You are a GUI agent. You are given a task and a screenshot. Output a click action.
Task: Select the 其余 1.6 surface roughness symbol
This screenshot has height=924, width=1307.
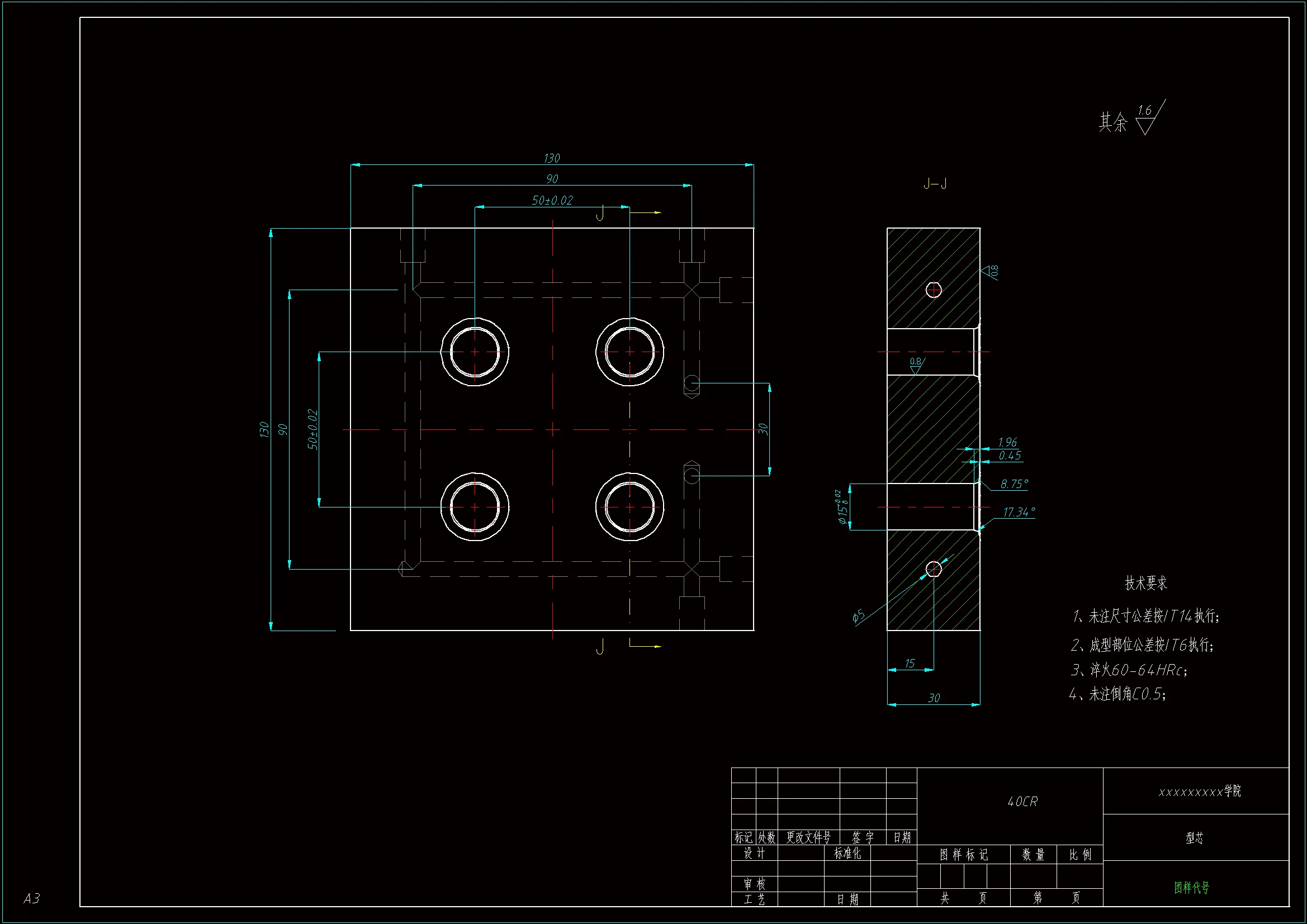click(x=1144, y=120)
